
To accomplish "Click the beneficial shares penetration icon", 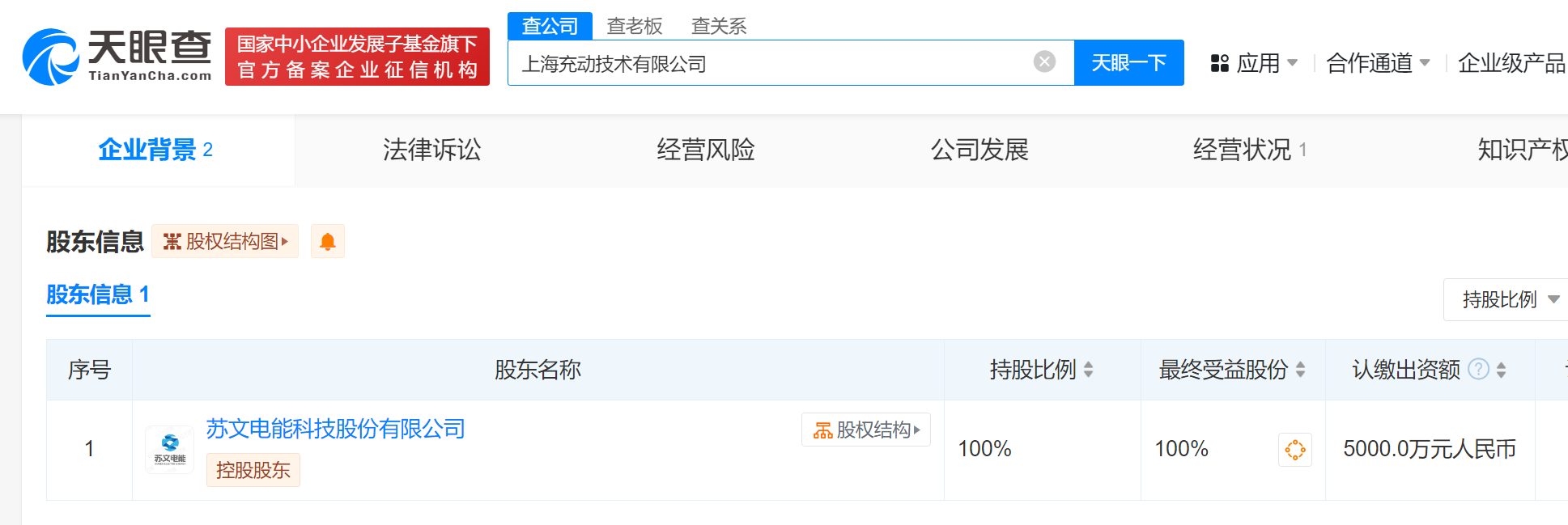I will 1294,450.
